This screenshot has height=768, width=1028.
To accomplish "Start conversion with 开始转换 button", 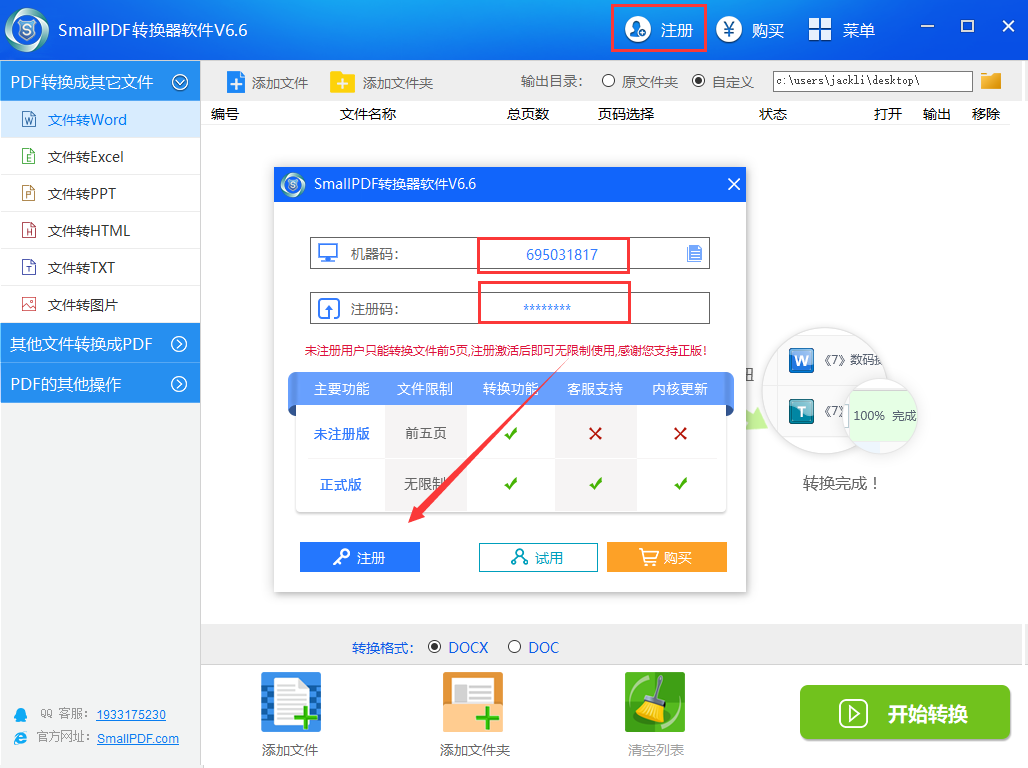I will 905,712.
